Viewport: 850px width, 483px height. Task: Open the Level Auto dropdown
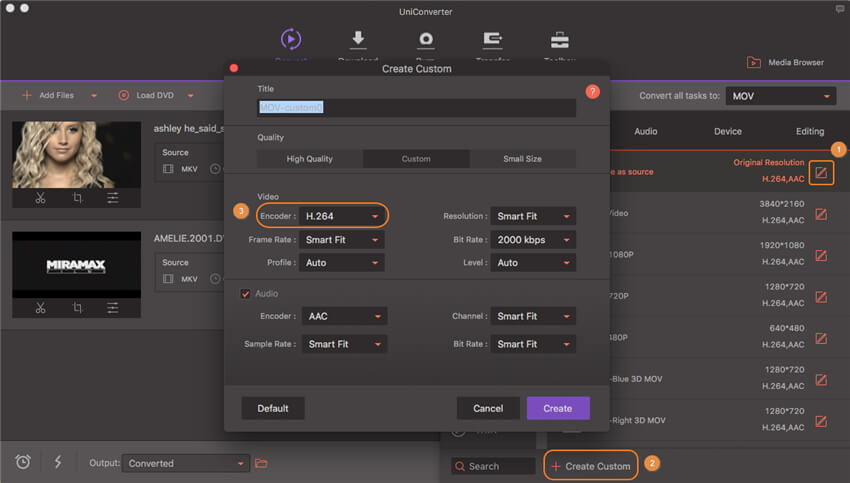(533, 263)
